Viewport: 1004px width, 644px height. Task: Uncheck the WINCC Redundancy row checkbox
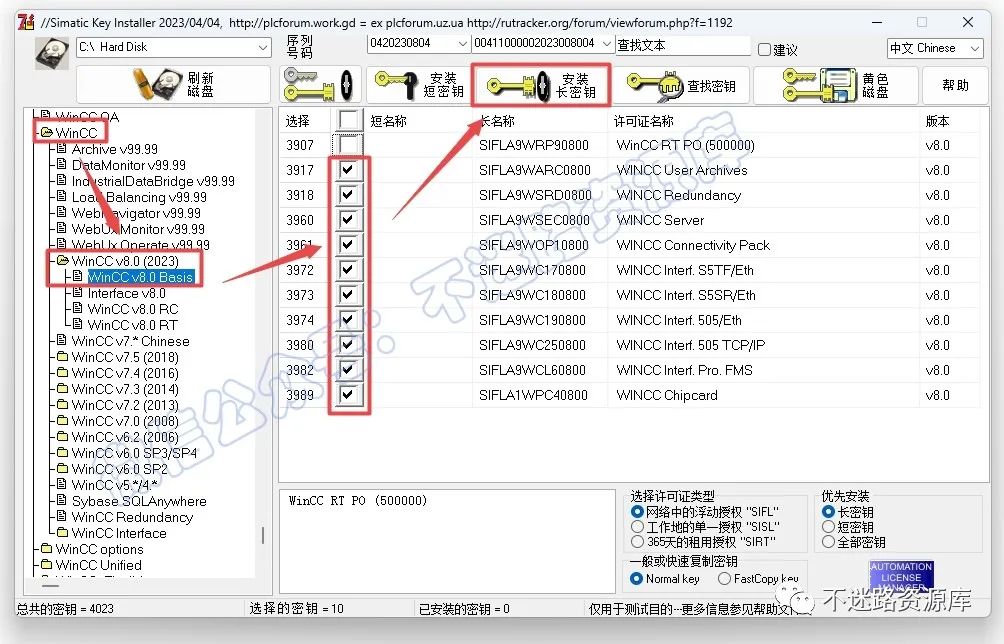click(x=347, y=195)
